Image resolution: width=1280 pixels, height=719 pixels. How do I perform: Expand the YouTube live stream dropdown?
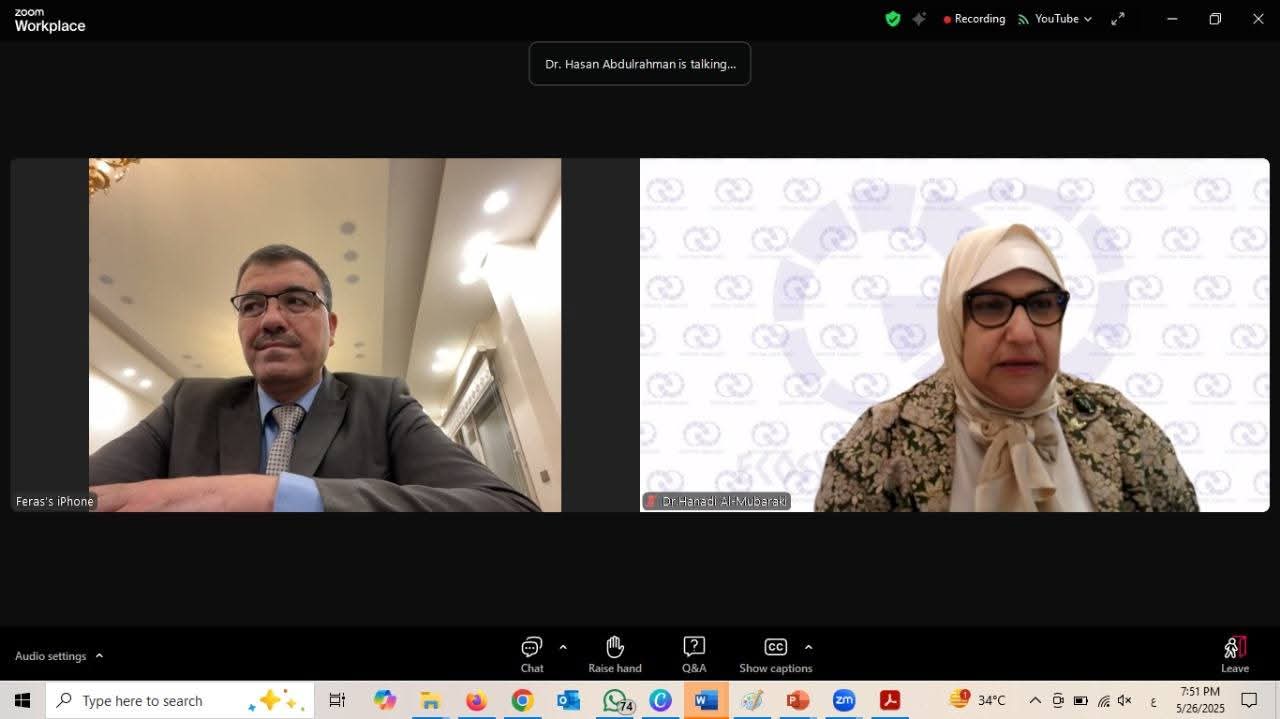[1055, 19]
